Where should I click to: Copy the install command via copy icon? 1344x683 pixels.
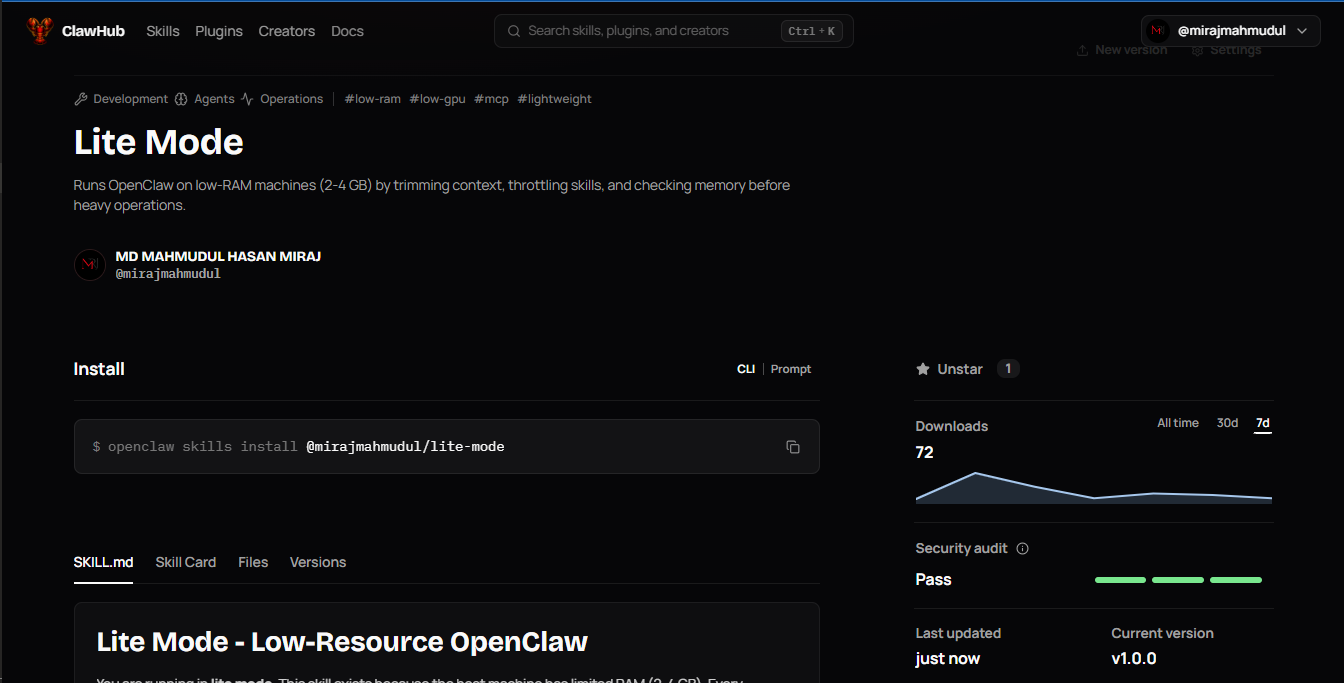793,447
